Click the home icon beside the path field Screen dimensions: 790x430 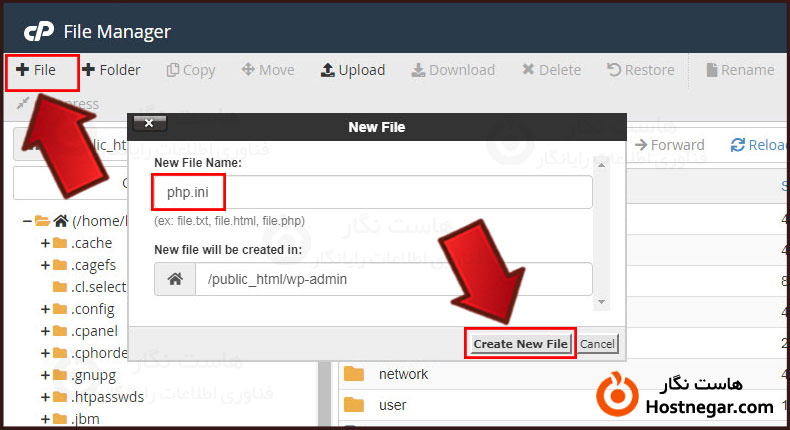[x=175, y=280]
